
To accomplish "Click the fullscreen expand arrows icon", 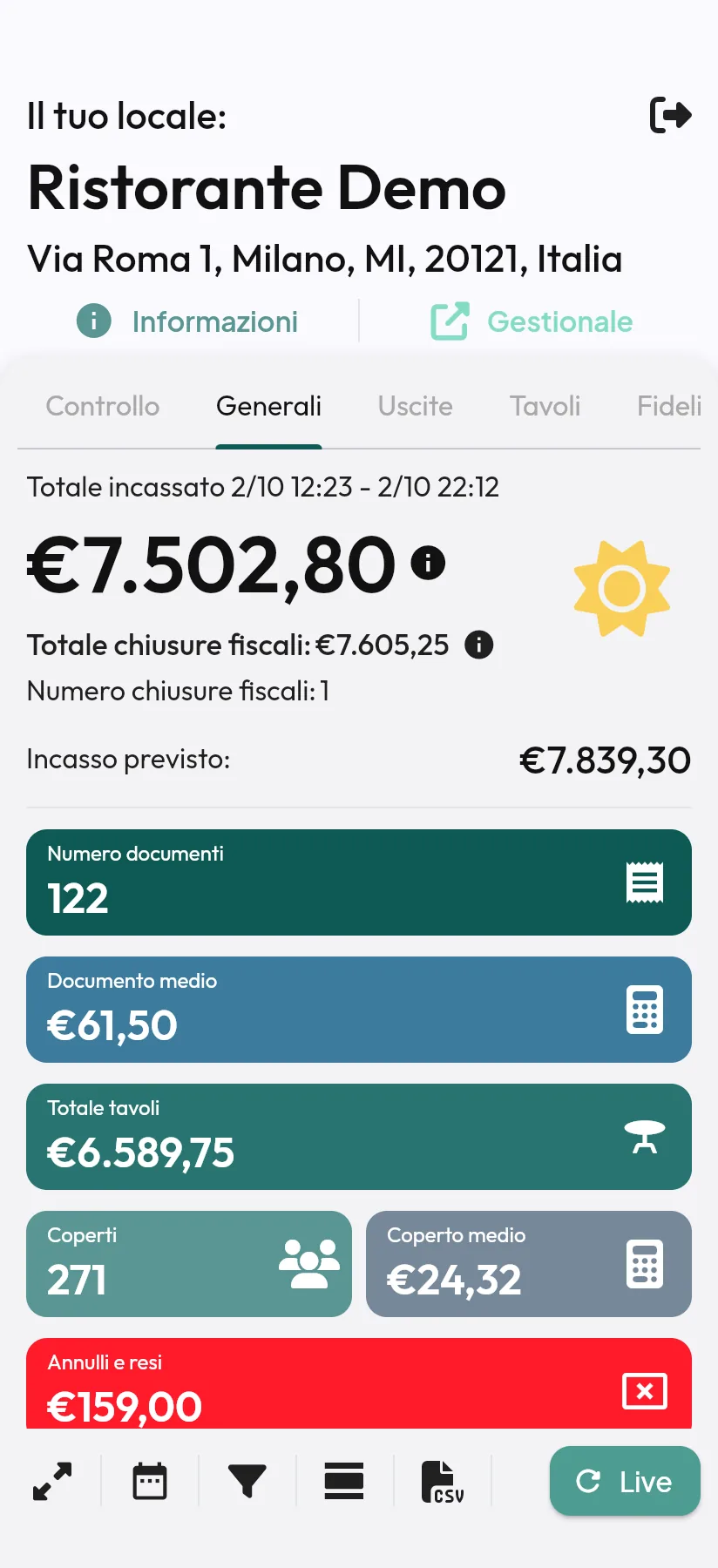I will 52,1481.
